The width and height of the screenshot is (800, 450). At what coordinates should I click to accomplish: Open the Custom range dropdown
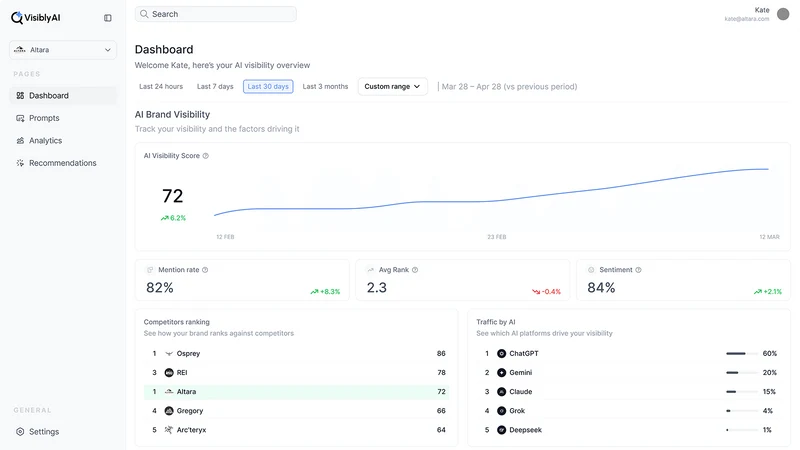tap(392, 87)
